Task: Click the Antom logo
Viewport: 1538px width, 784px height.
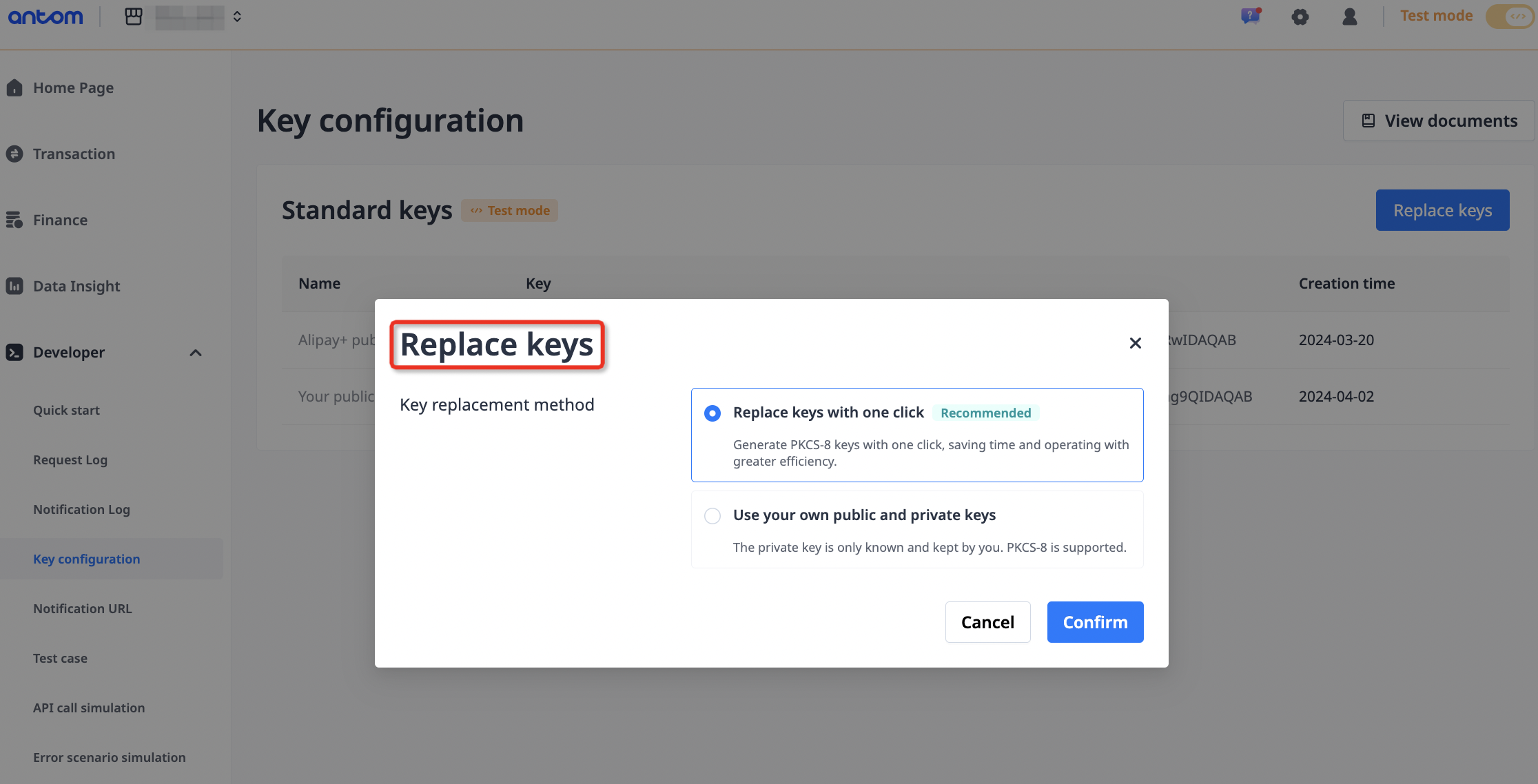Action: [x=45, y=17]
